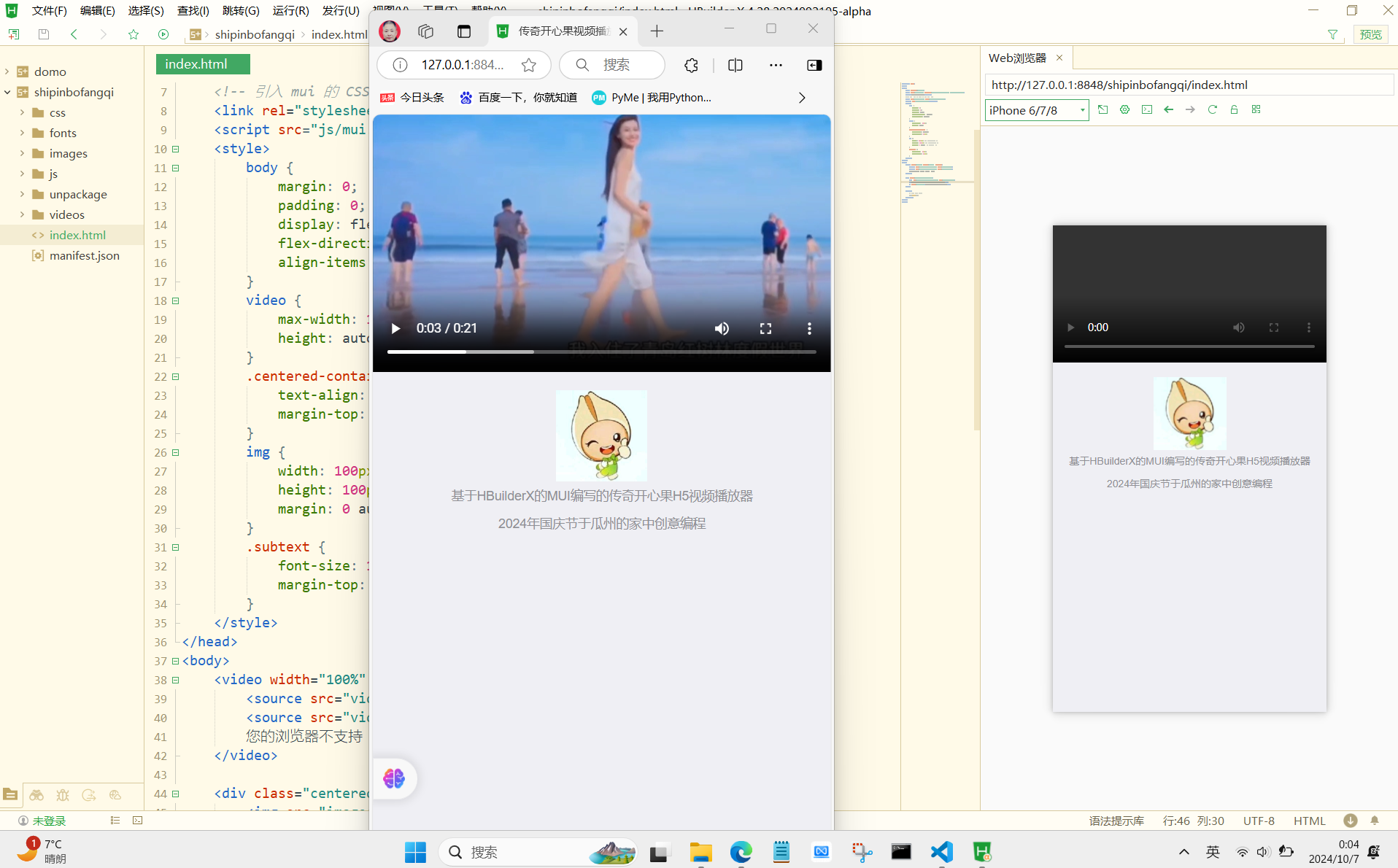Open Edge settings and more ellipsis menu
The width and height of the screenshot is (1398, 868).
tap(776, 65)
